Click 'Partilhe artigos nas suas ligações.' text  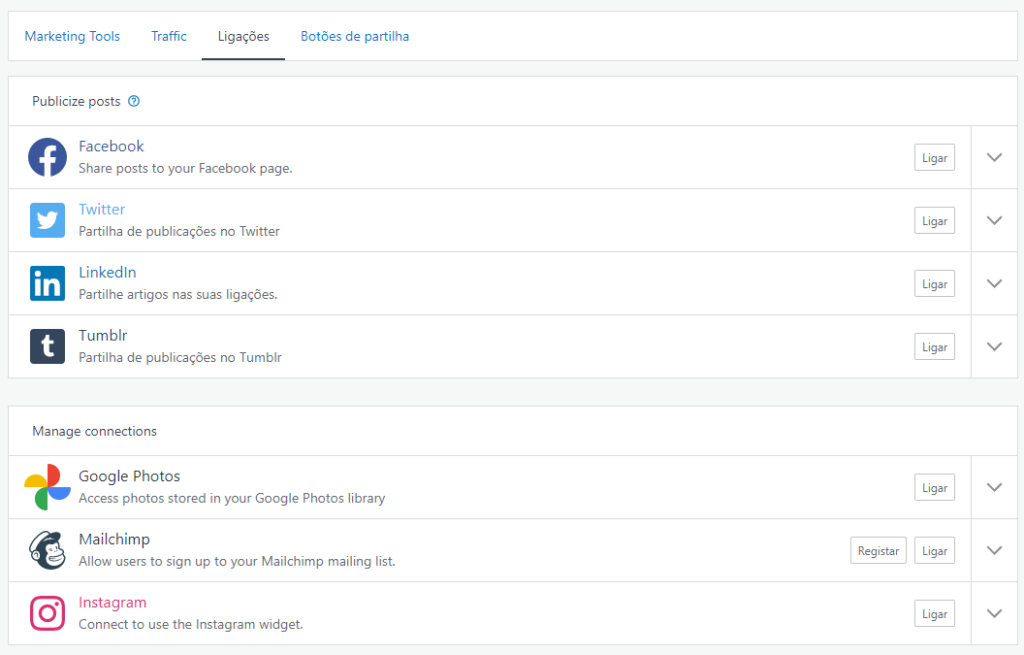click(178, 295)
